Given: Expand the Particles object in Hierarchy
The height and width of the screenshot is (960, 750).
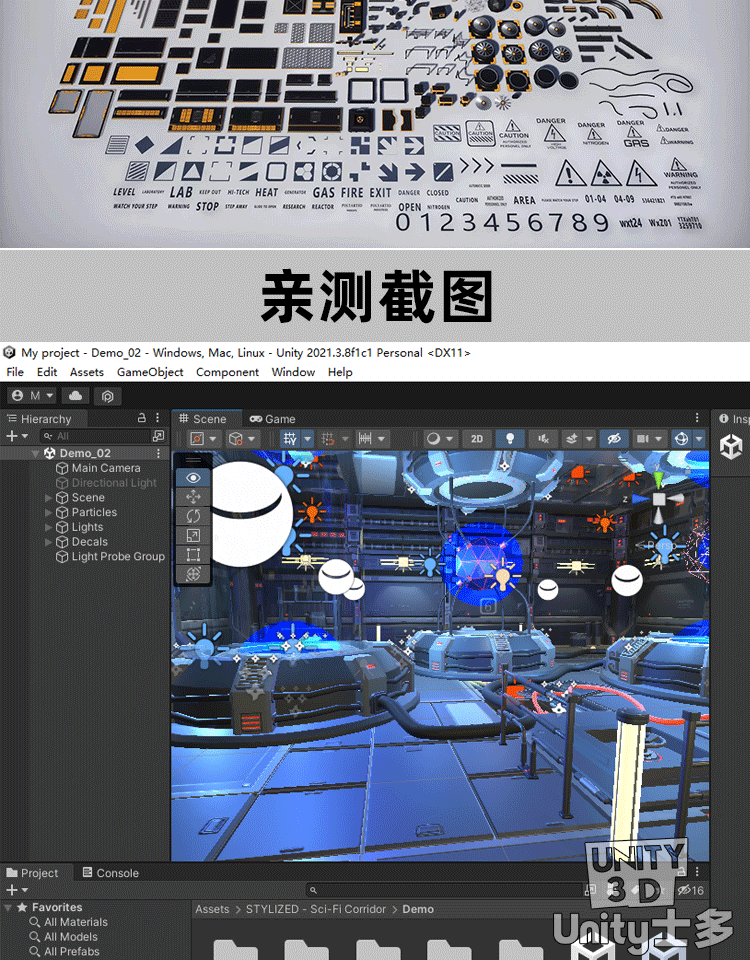Looking at the screenshot, I should tap(48, 512).
